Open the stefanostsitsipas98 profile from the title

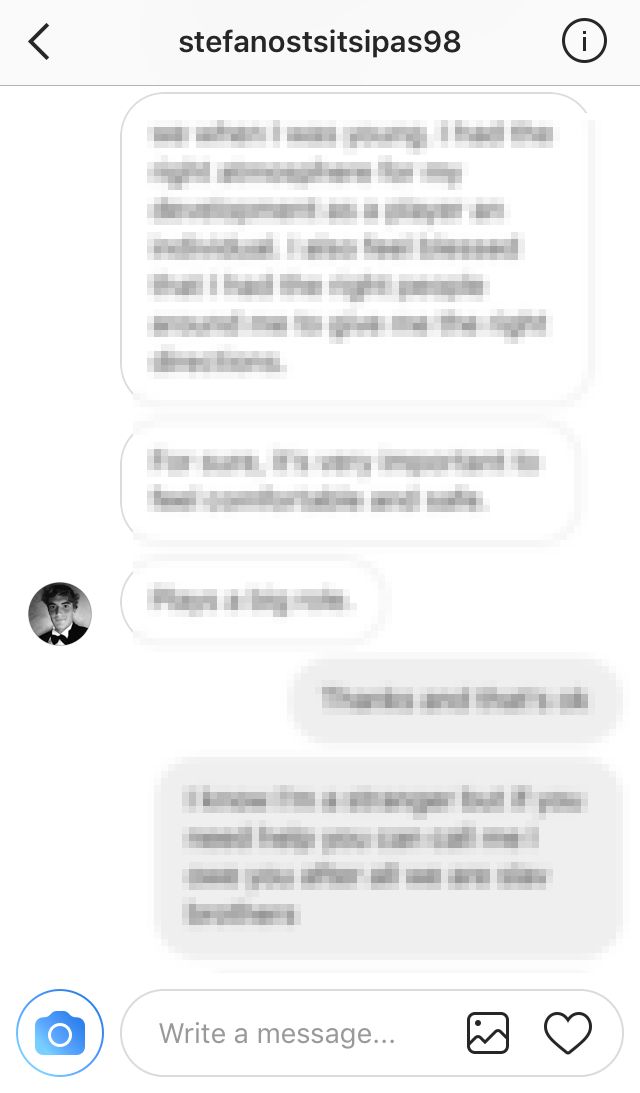[319, 42]
